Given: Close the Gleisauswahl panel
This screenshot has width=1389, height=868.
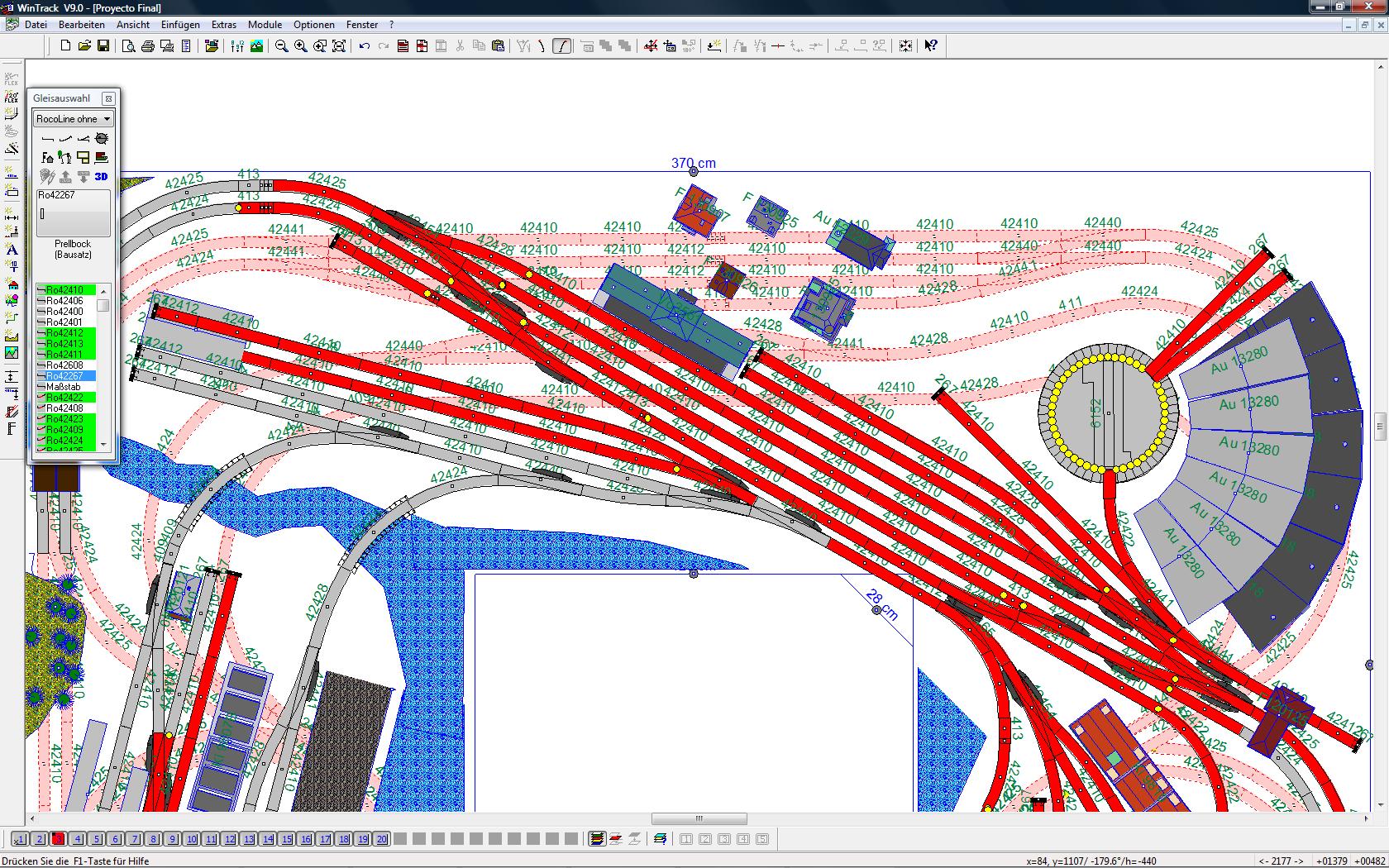Looking at the screenshot, I should (x=108, y=98).
